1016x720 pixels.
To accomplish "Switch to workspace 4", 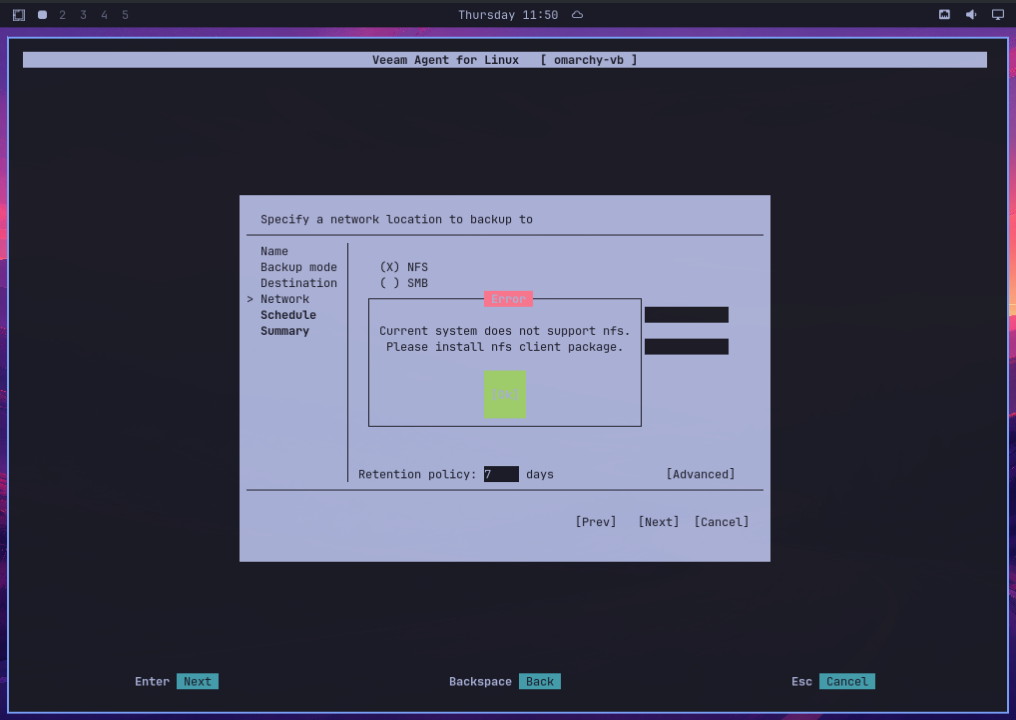I will coord(104,15).
